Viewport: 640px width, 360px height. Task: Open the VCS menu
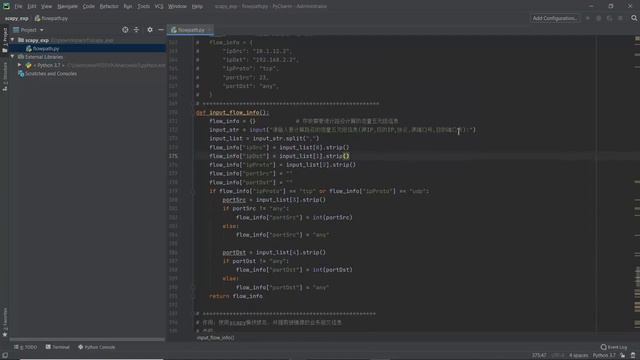(x=159, y=7)
